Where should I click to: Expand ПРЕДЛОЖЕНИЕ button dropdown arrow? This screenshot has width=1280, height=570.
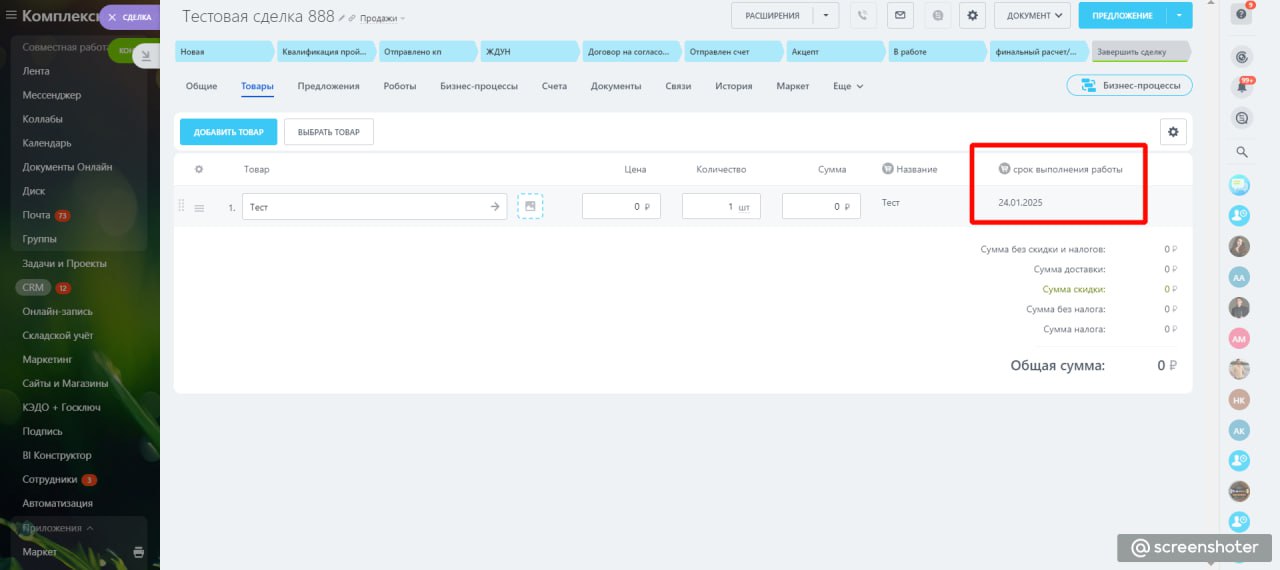click(x=1180, y=15)
